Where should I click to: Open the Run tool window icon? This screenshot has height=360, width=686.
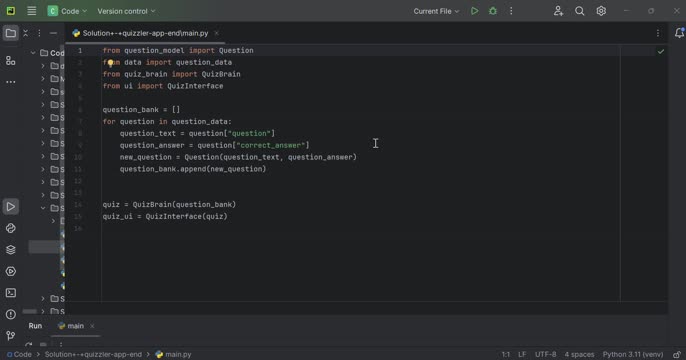tap(10, 206)
